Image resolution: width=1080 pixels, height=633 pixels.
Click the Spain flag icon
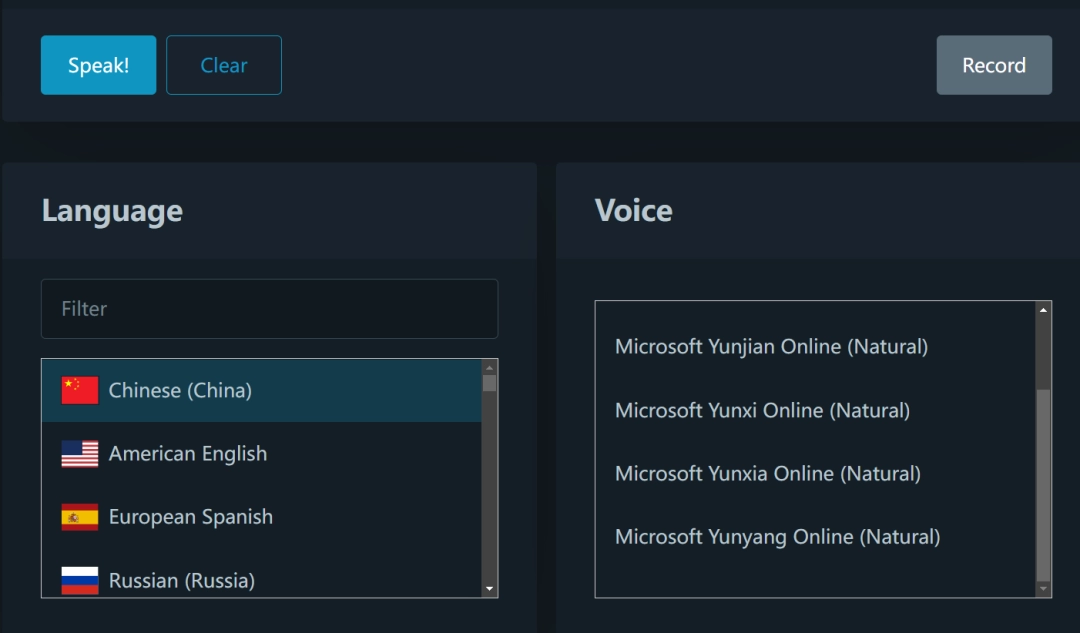(x=80, y=517)
